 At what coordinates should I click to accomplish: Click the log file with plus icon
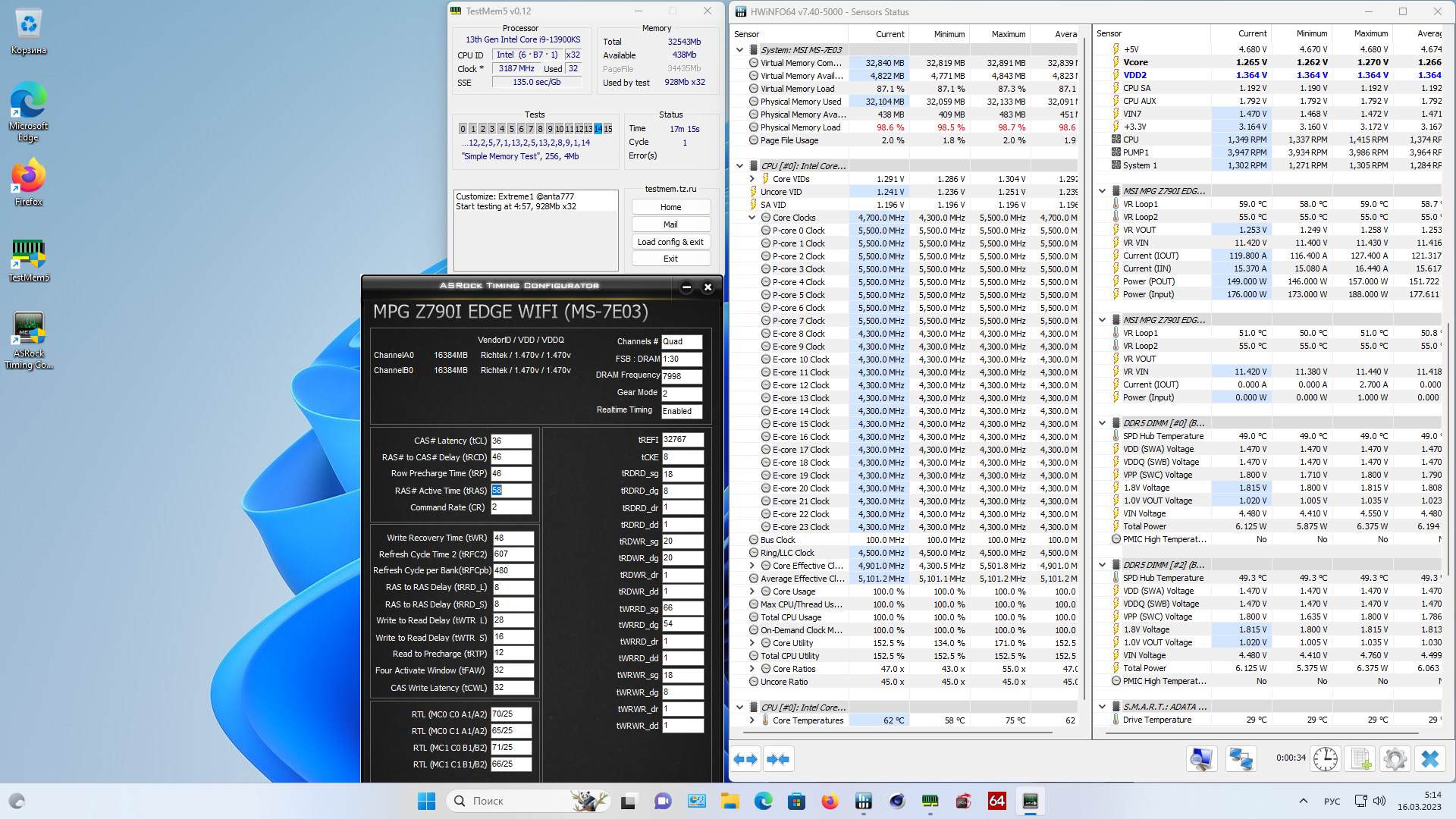(x=1360, y=758)
